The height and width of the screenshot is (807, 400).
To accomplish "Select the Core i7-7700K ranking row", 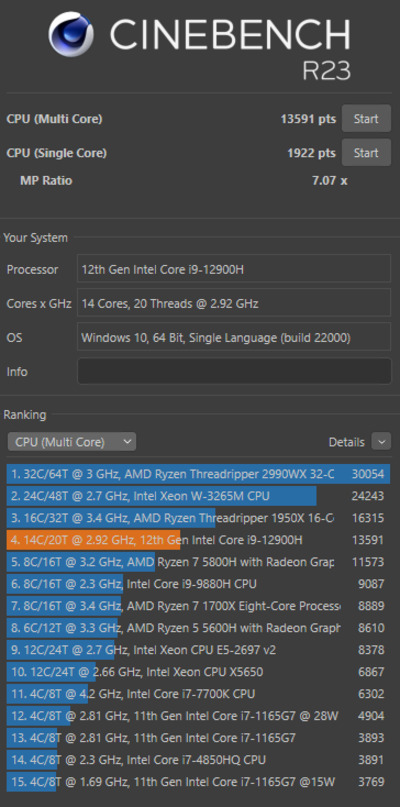I will pos(198,694).
